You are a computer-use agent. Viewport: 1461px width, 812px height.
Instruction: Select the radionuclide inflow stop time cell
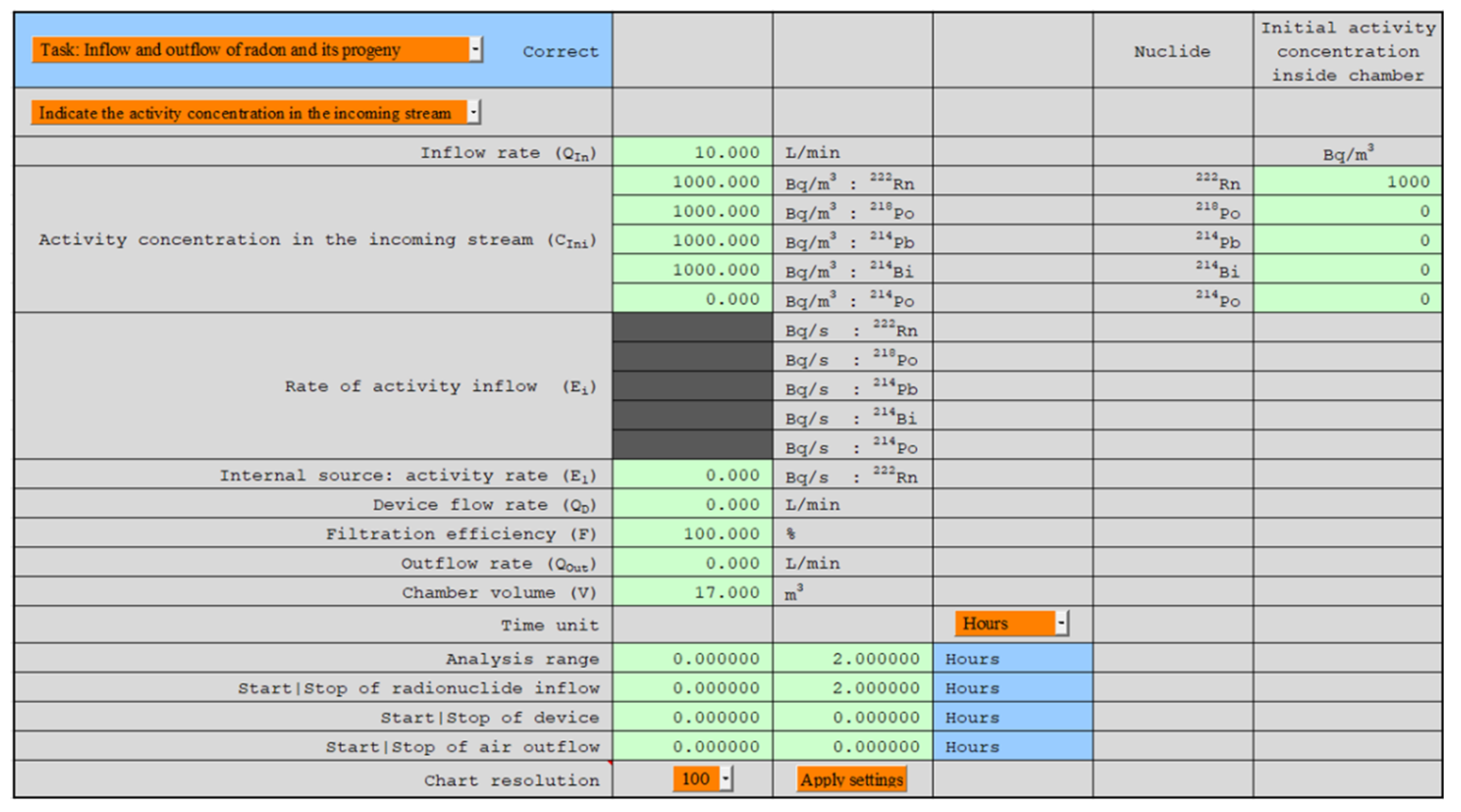[x=853, y=688]
